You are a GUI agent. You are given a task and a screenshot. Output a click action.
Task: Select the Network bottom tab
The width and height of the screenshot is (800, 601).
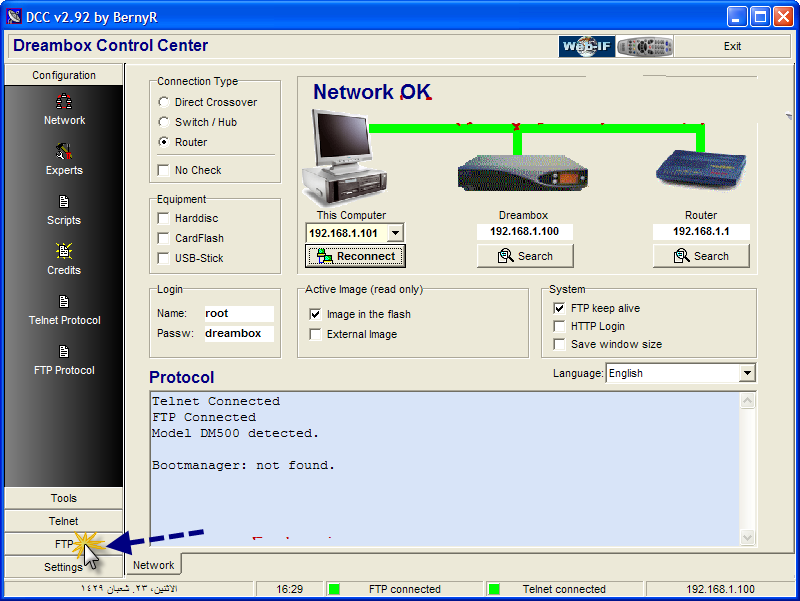coord(154,565)
